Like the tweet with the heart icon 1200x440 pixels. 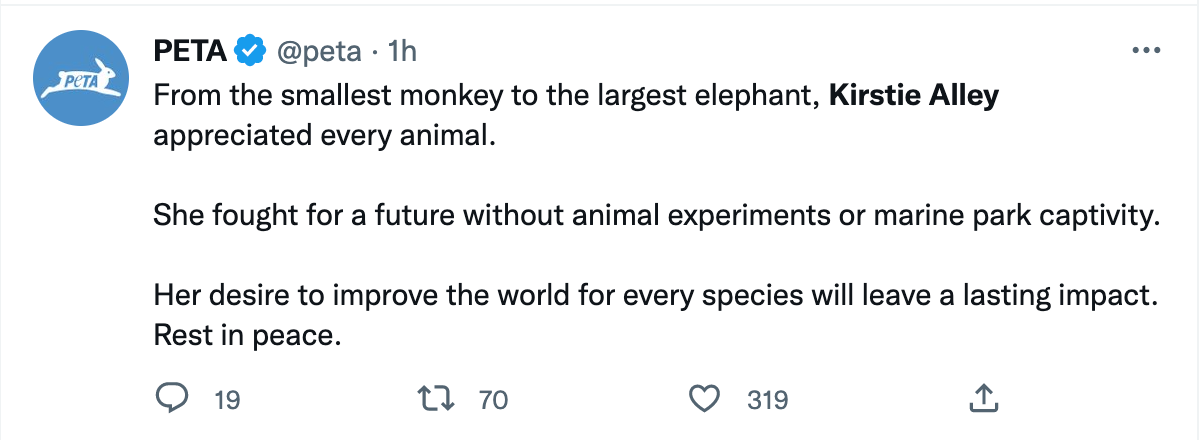[707, 399]
